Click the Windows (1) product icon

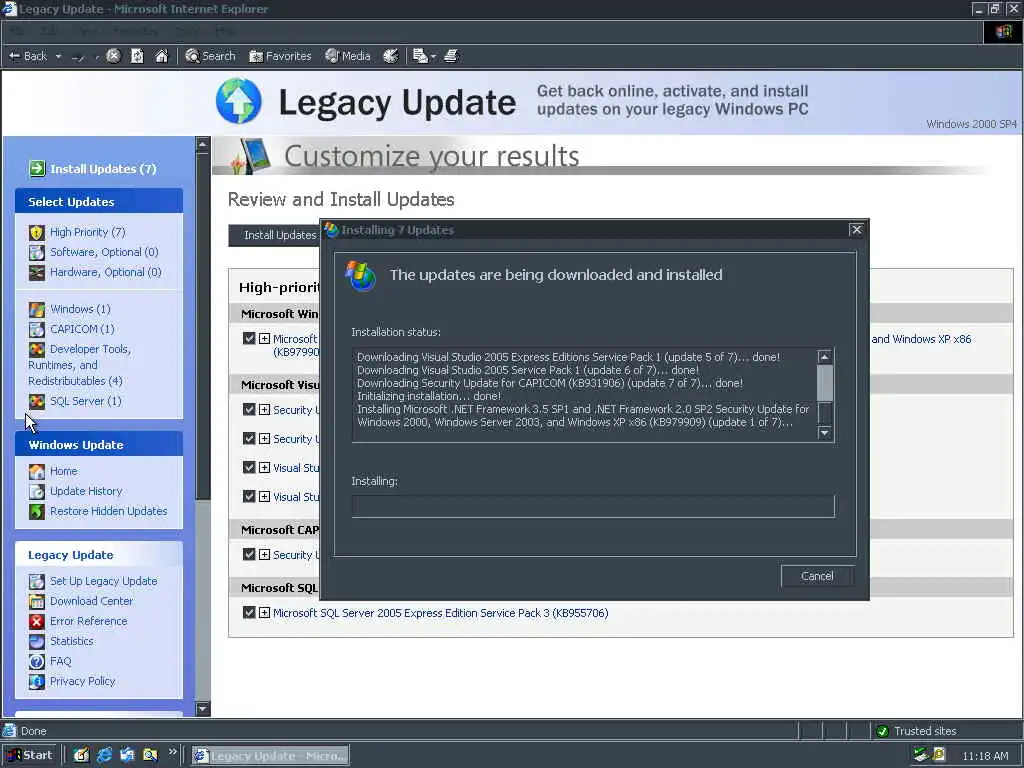[37, 309]
